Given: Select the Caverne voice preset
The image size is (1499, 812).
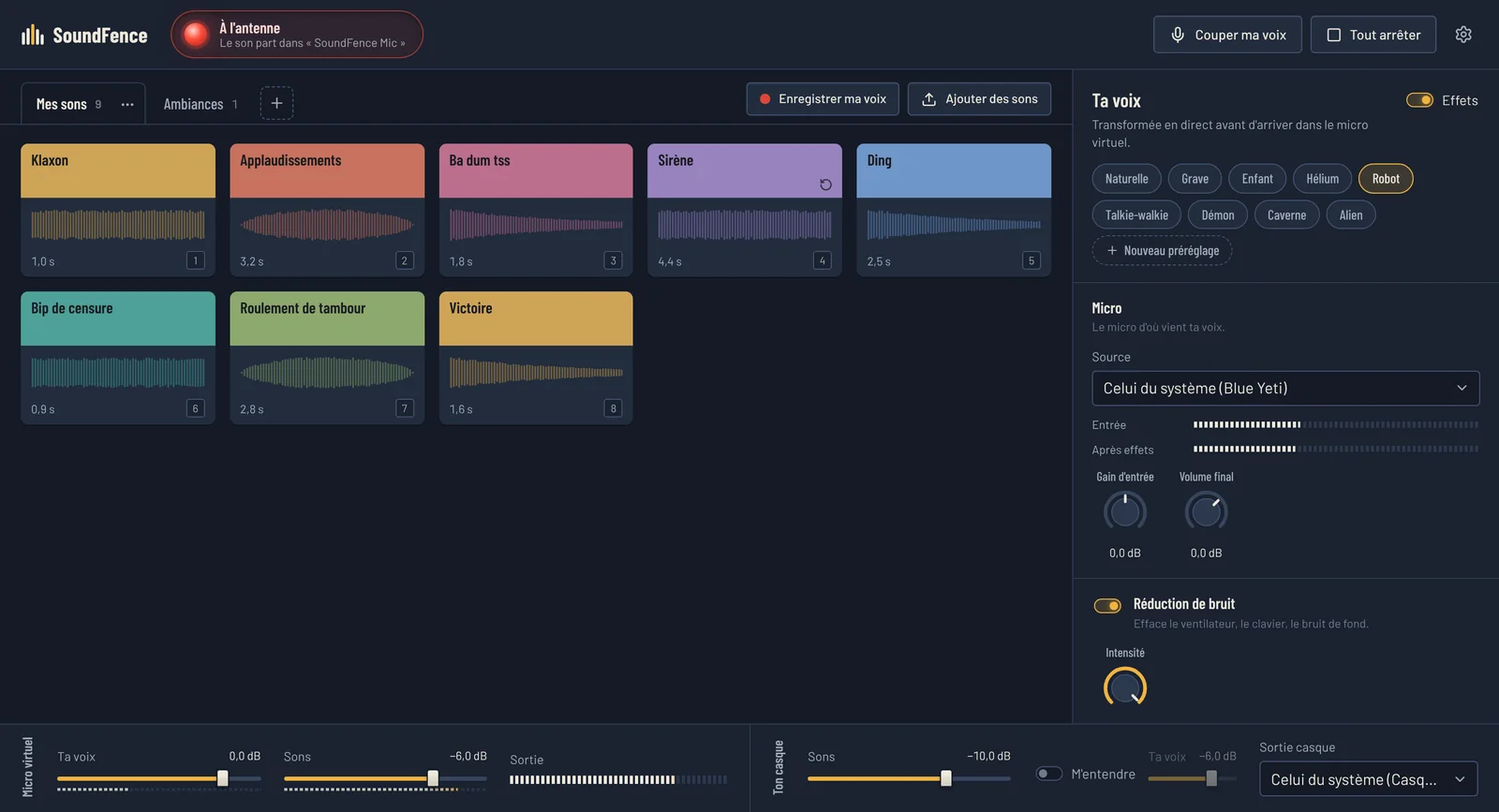Looking at the screenshot, I should 1286,215.
